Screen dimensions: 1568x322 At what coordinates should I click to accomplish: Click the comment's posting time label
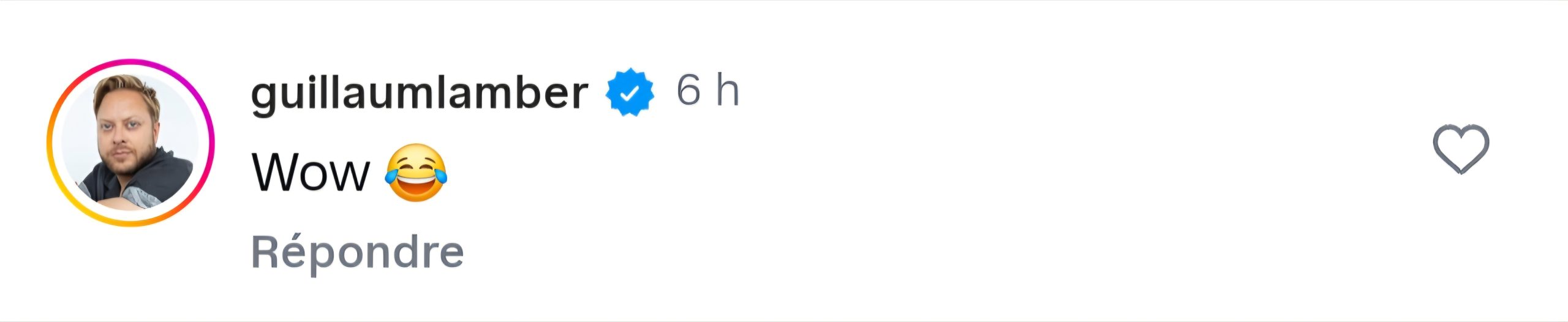click(707, 91)
